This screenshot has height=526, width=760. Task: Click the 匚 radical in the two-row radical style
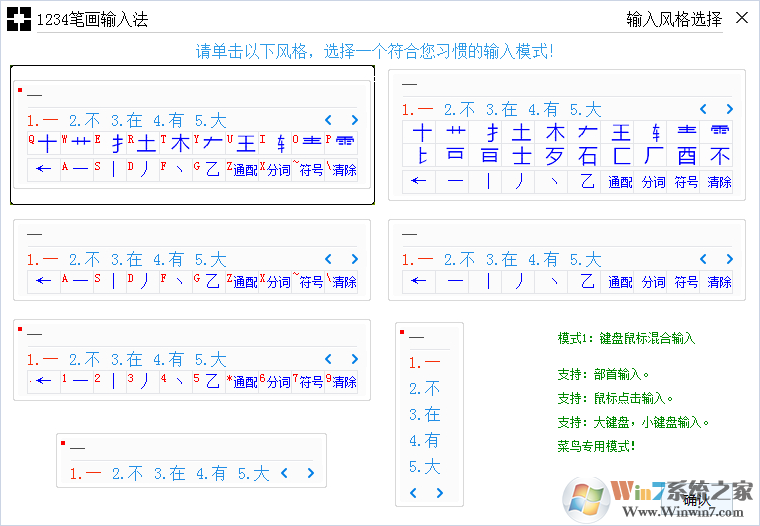pos(620,156)
